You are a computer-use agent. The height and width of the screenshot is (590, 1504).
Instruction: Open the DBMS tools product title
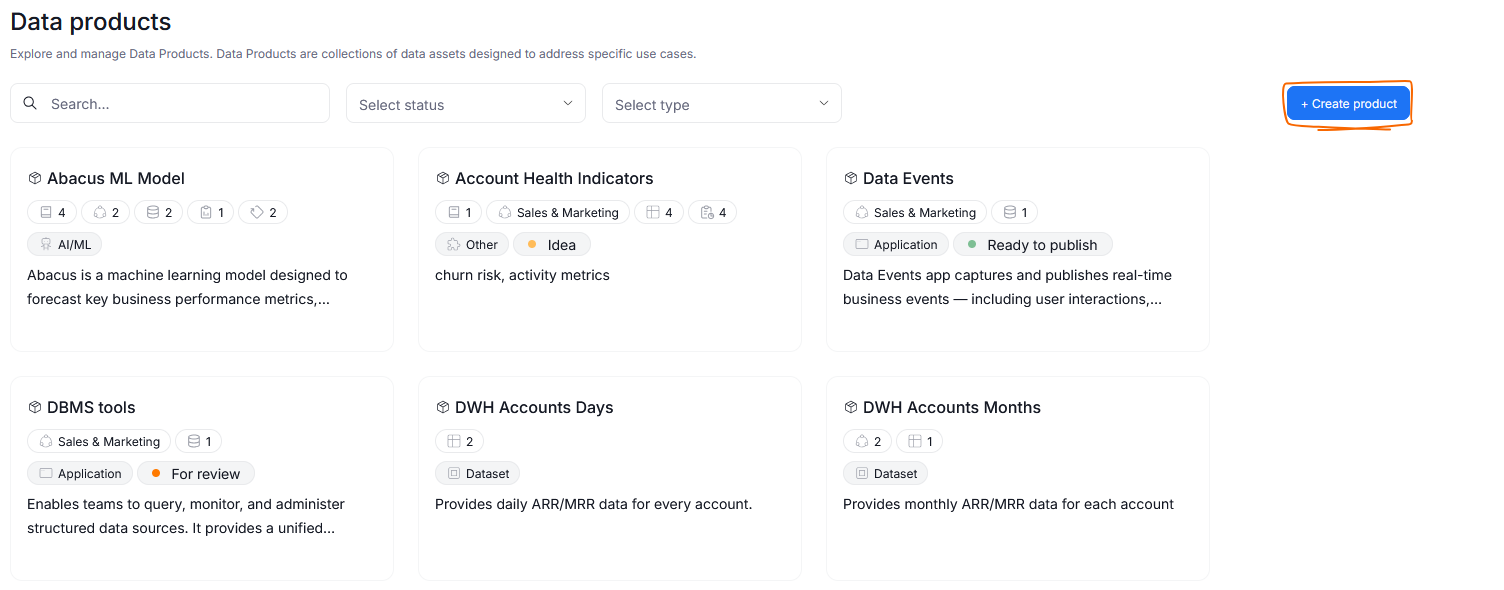click(x=91, y=407)
